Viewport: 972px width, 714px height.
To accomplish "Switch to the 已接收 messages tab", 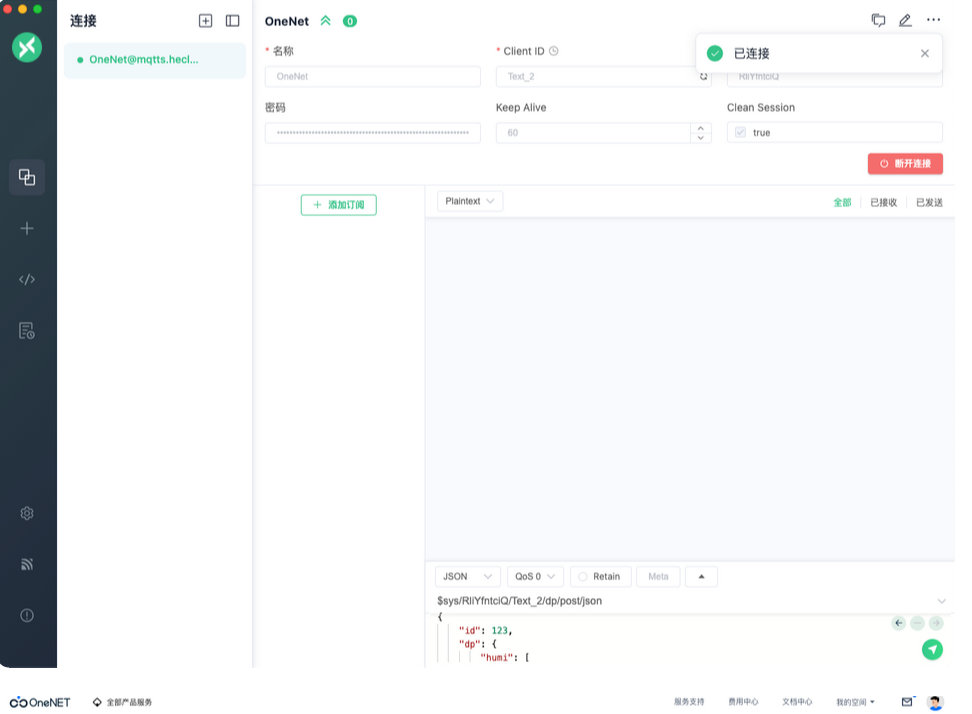I will click(883, 202).
